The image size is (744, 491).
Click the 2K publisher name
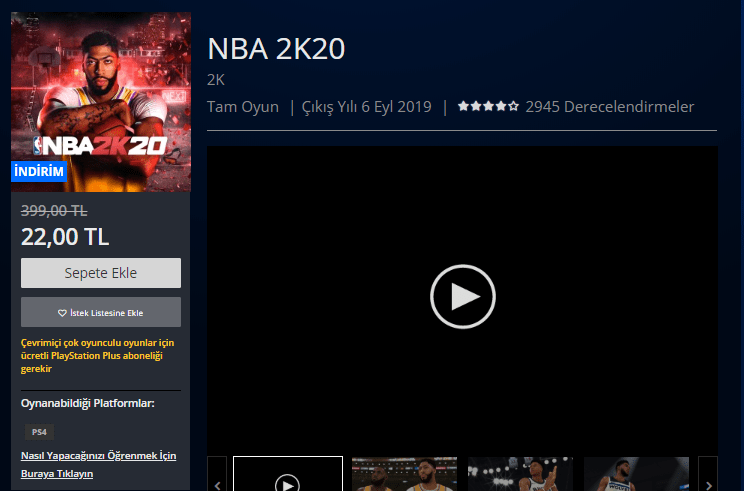pos(216,80)
